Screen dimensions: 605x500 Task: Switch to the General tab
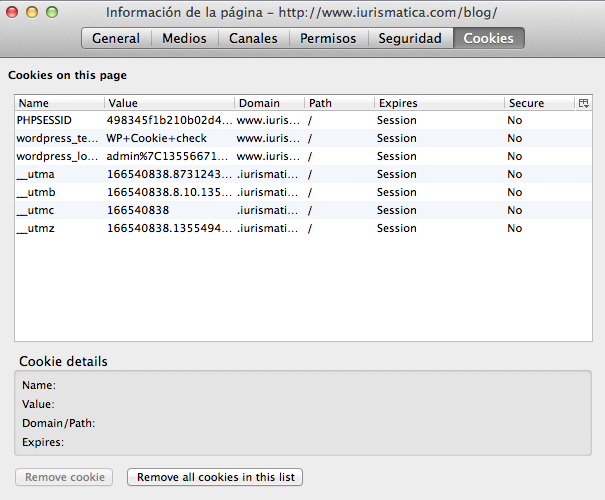point(116,39)
